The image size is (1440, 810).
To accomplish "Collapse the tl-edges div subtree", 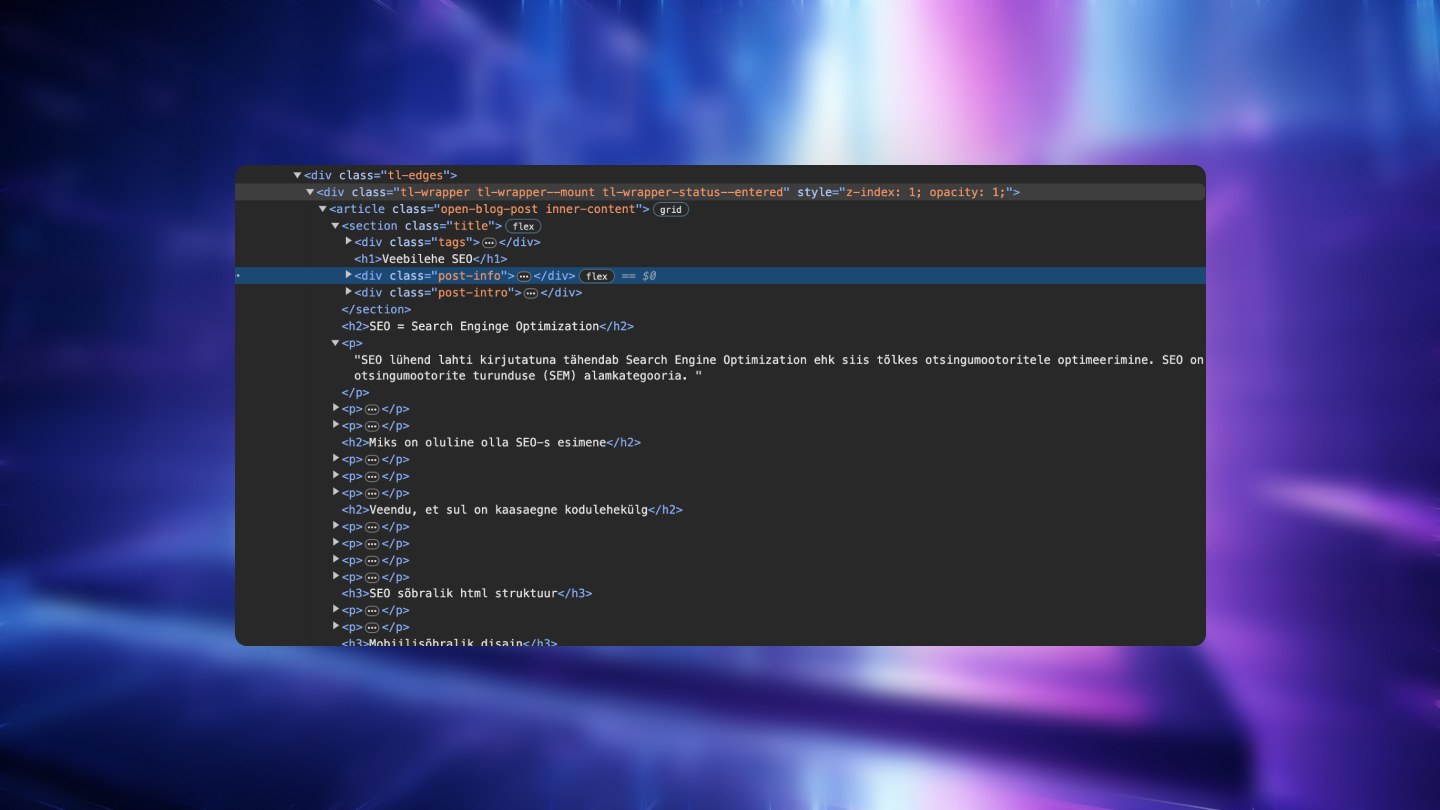I will tap(297, 175).
